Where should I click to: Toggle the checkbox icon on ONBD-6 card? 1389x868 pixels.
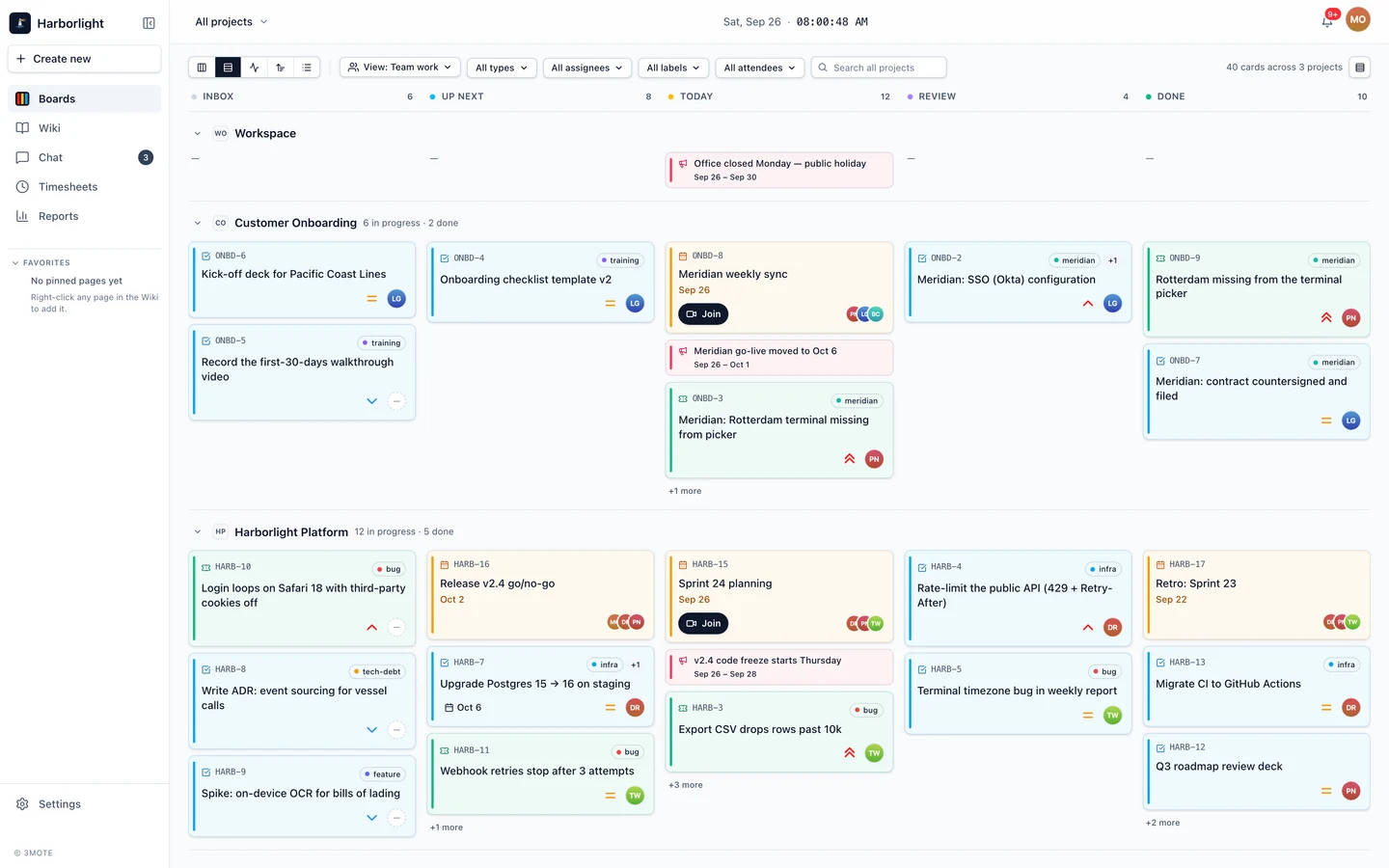[x=205, y=257]
